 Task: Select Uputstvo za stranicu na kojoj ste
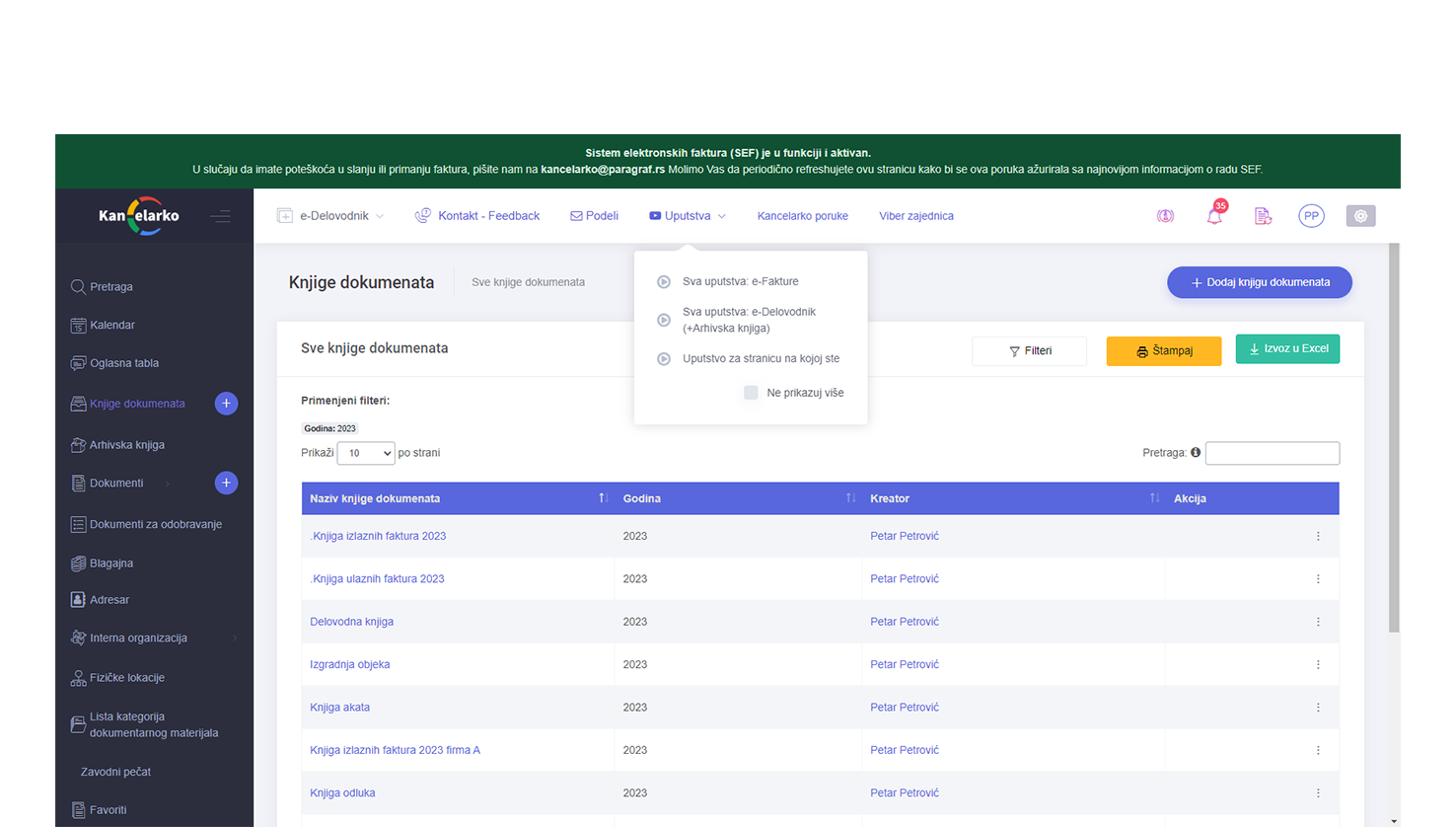point(761,358)
